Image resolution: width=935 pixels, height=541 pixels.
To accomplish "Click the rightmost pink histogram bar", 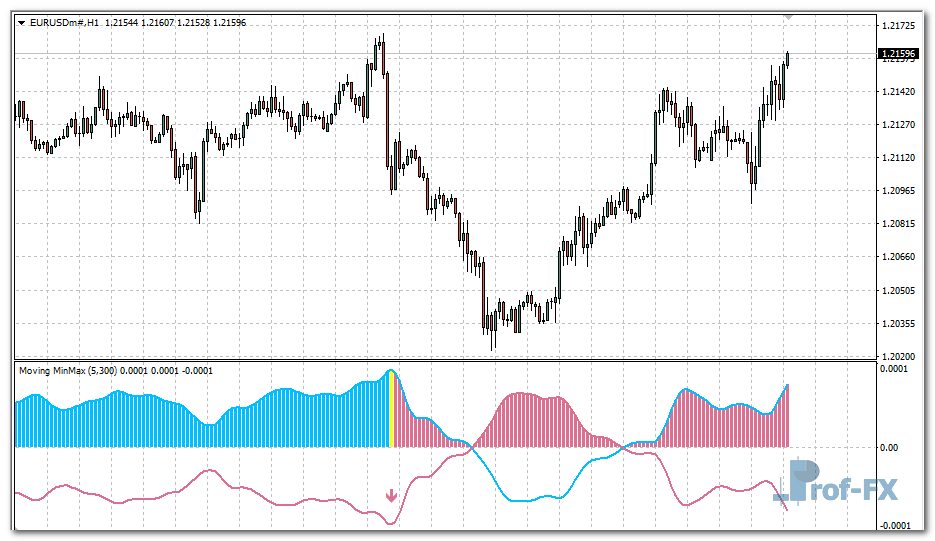I will click(x=788, y=417).
